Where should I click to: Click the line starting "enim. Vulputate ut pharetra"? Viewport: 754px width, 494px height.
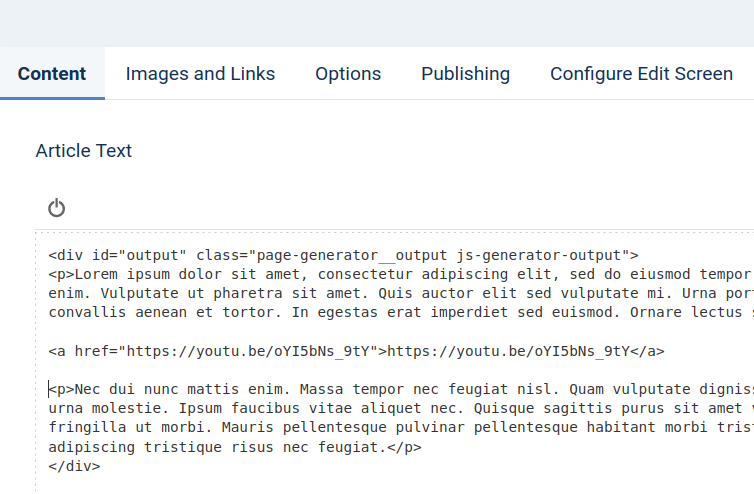401,293
